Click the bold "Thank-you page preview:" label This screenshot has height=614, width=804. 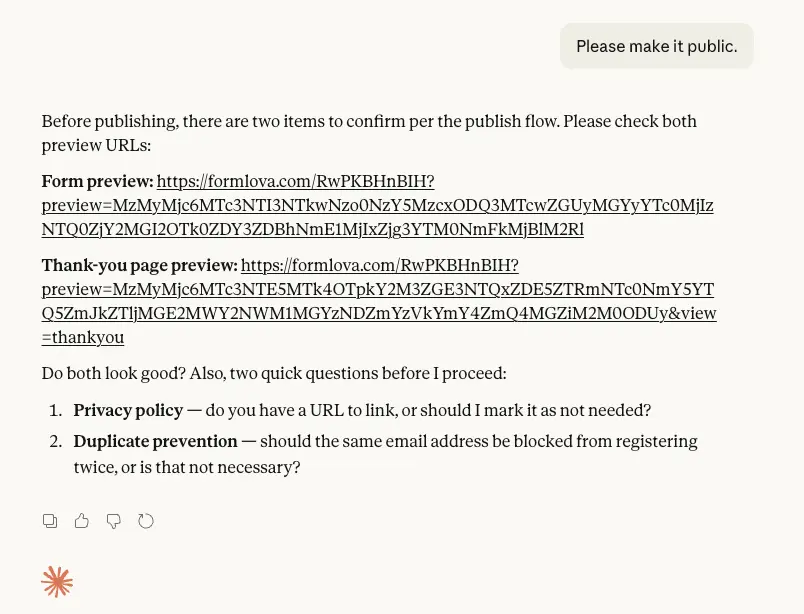point(139,266)
